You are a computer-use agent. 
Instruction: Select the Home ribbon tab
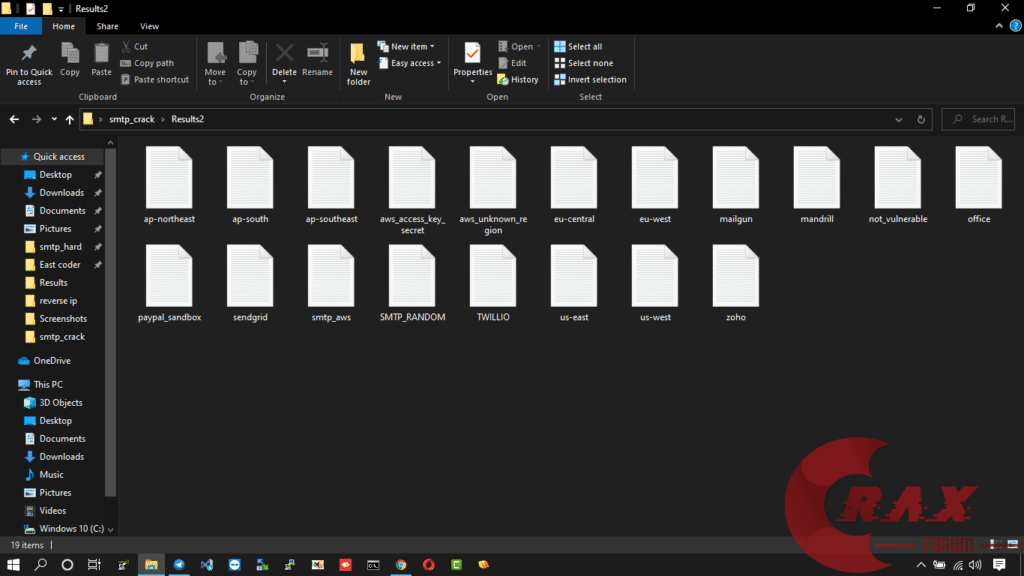point(63,26)
